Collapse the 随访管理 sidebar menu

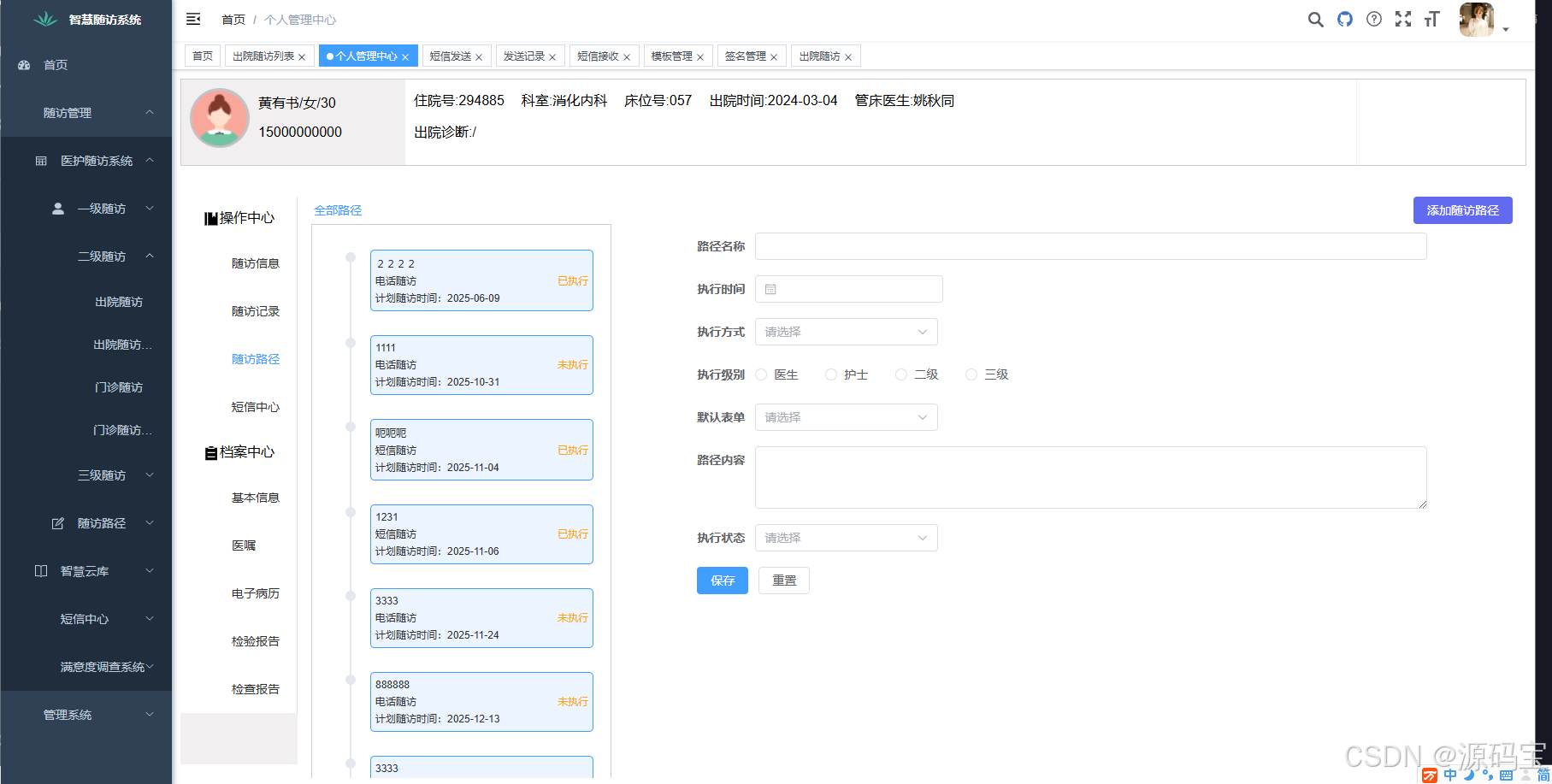86,113
